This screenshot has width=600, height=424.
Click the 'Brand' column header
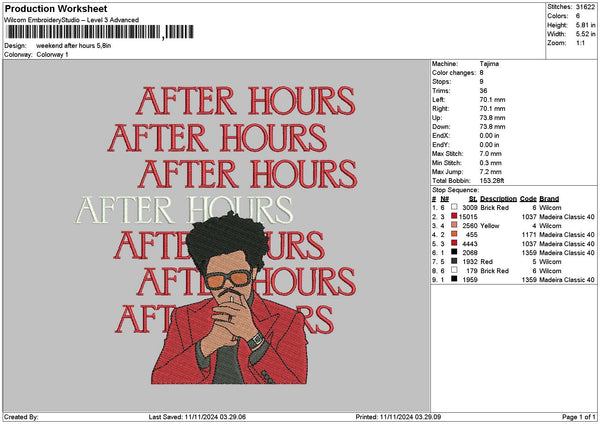(x=549, y=199)
